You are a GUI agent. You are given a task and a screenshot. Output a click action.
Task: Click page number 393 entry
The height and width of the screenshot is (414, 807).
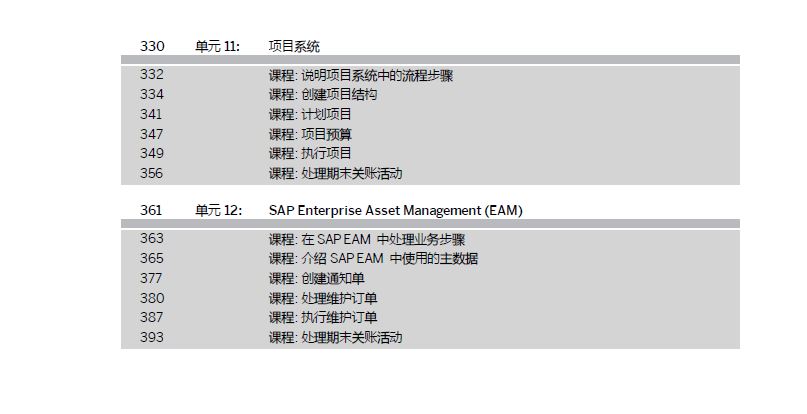(x=151, y=337)
